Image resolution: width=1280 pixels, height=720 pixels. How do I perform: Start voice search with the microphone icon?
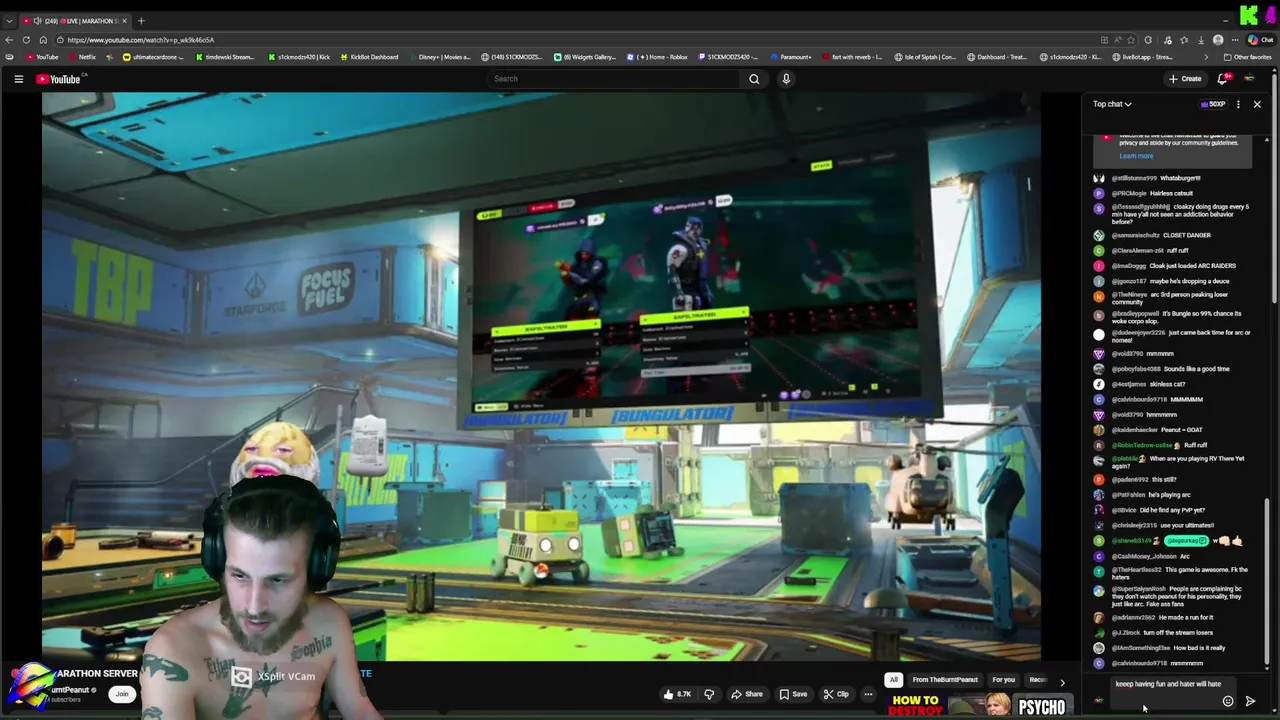(x=786, y=79)
